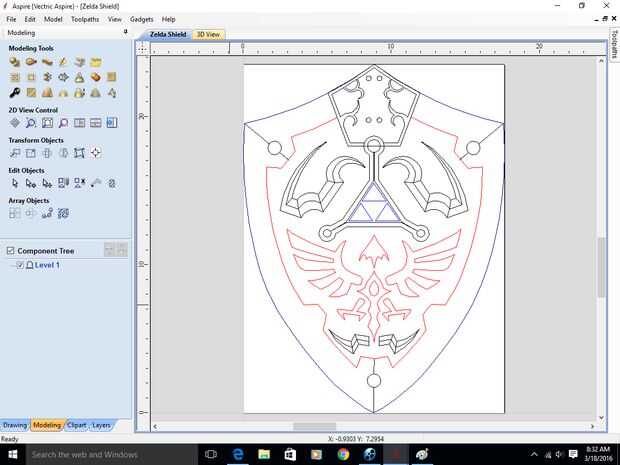Screen dimensions: 620x465
Task: Activate the Selection arrow tool
Action: pos(15,183)
